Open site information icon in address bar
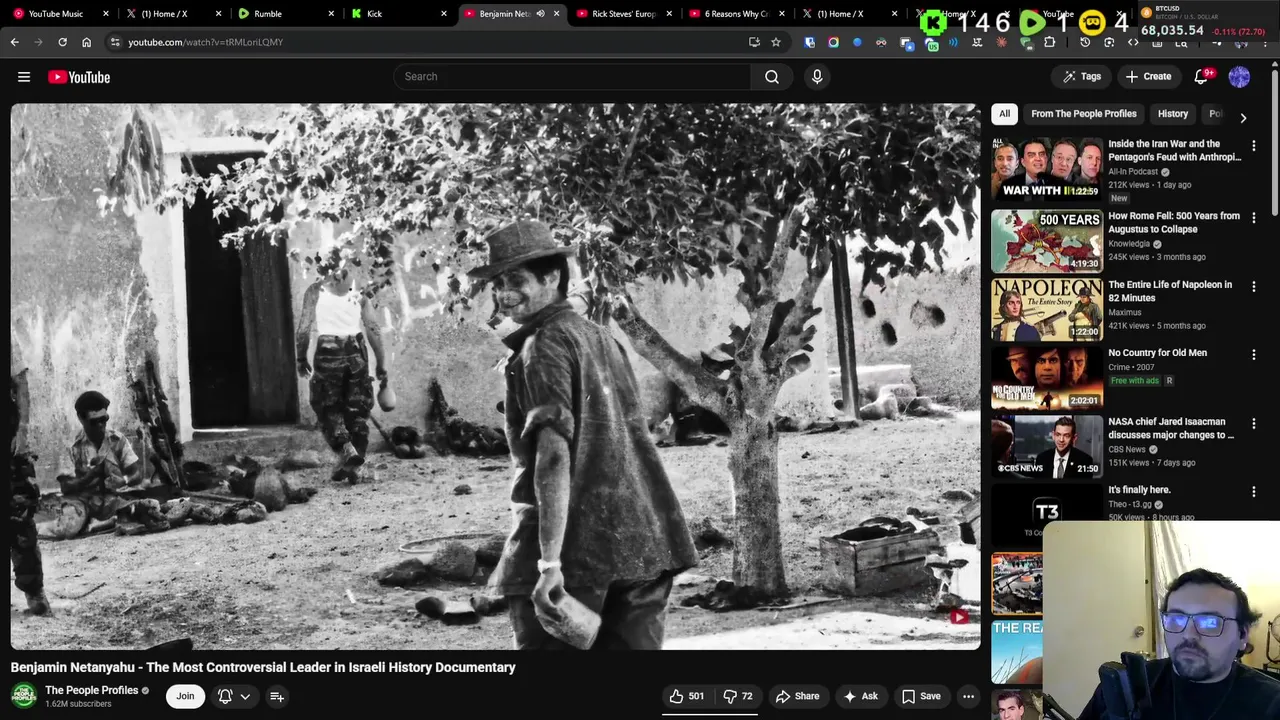Viewport: 1280px width, 720px height. [115, 42]
